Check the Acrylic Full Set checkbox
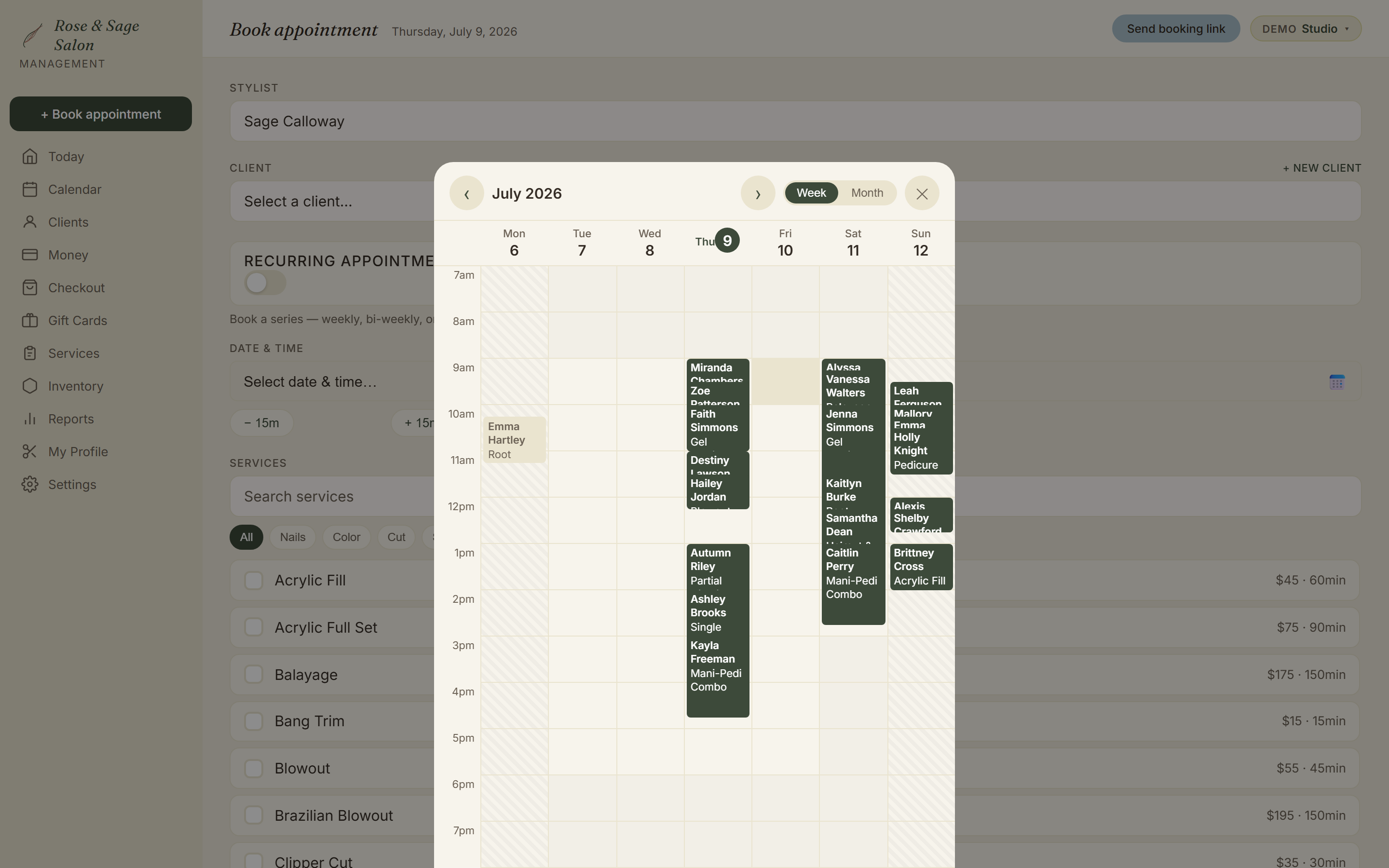Screen dimensions: 1389x868 pos(254,627)
